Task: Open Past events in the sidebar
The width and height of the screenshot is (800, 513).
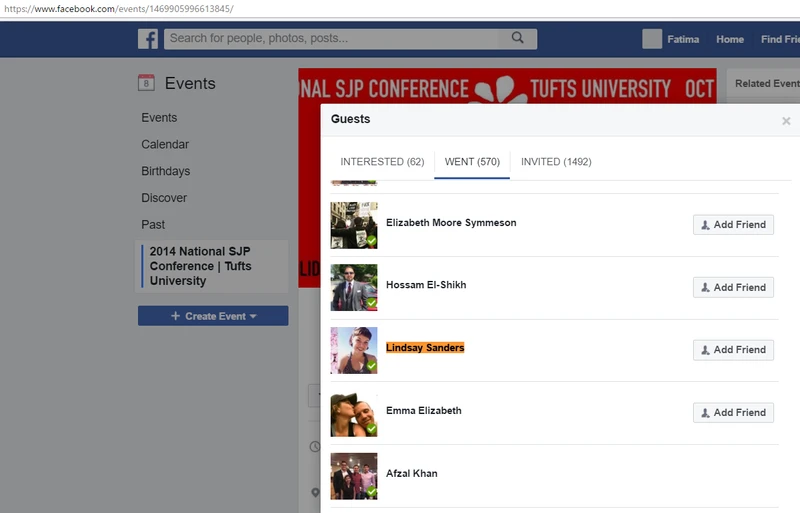Action: [x=153, y=225]
